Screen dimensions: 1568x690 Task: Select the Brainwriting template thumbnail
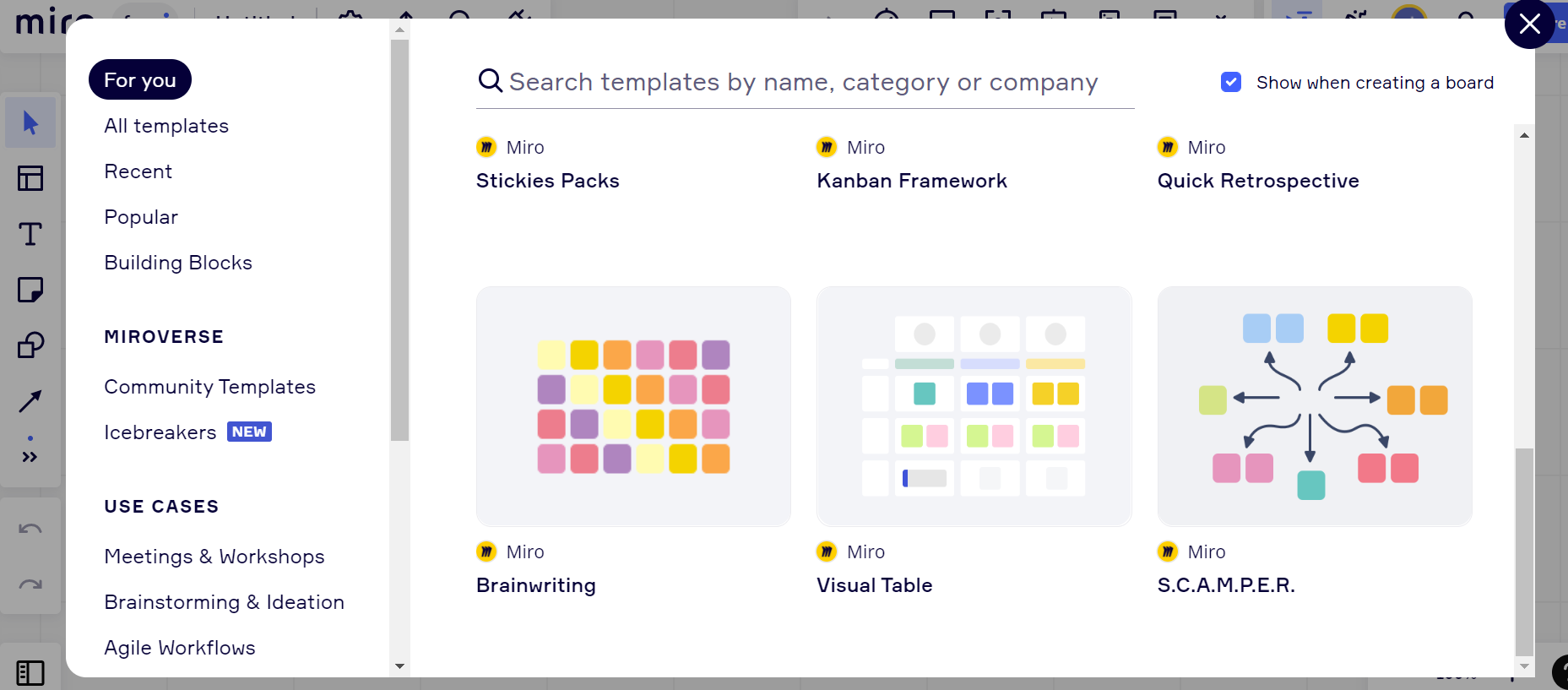633,406
